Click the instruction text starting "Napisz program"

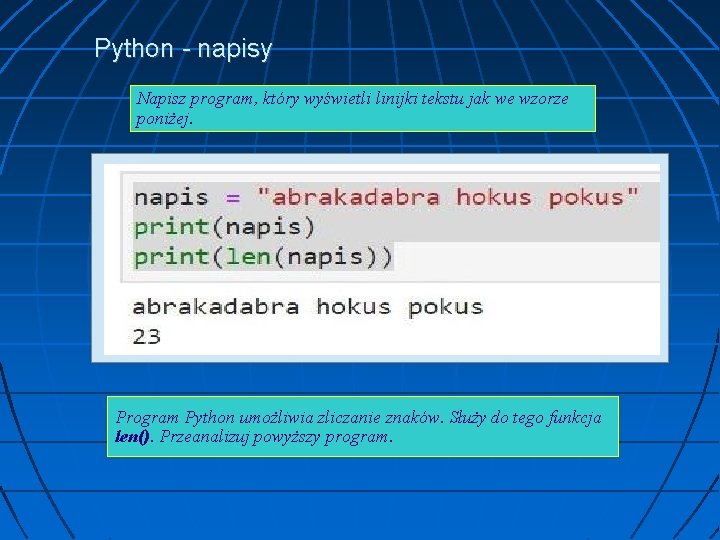(x=352, y=108)
